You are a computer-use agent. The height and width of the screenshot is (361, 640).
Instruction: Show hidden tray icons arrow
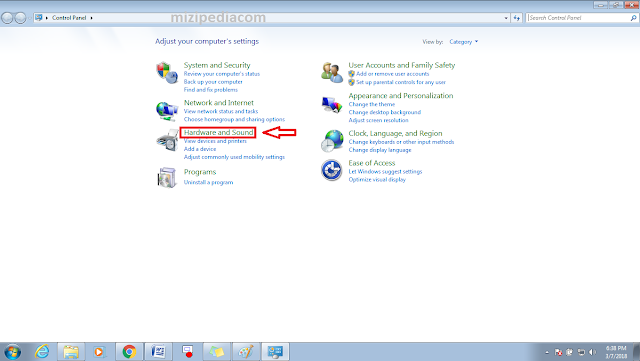pos(547,352)
